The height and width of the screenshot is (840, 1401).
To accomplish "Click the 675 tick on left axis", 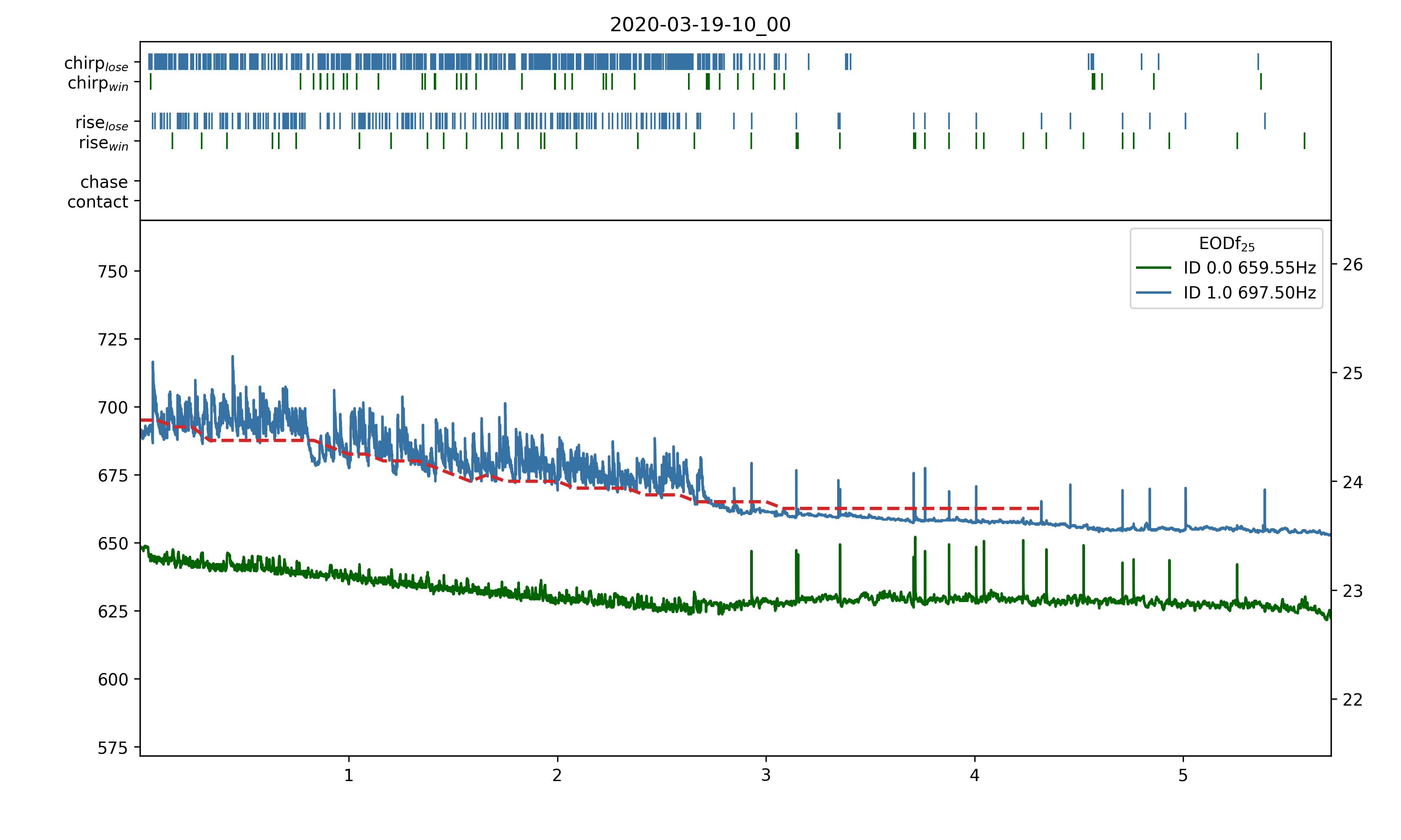I will pos(113,476).
